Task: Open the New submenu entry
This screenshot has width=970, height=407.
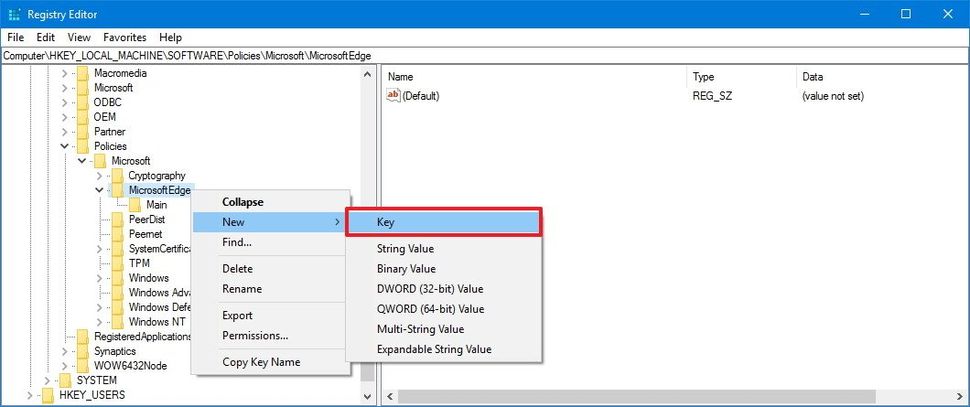Action: (x=269, y=222)
